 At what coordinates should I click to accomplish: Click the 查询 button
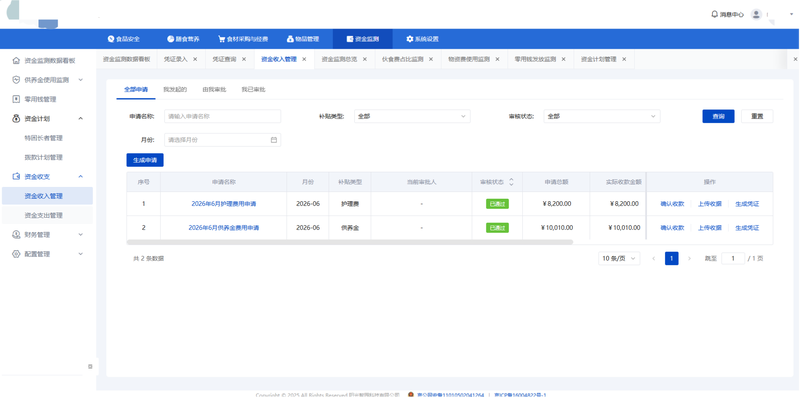point(718,116)
